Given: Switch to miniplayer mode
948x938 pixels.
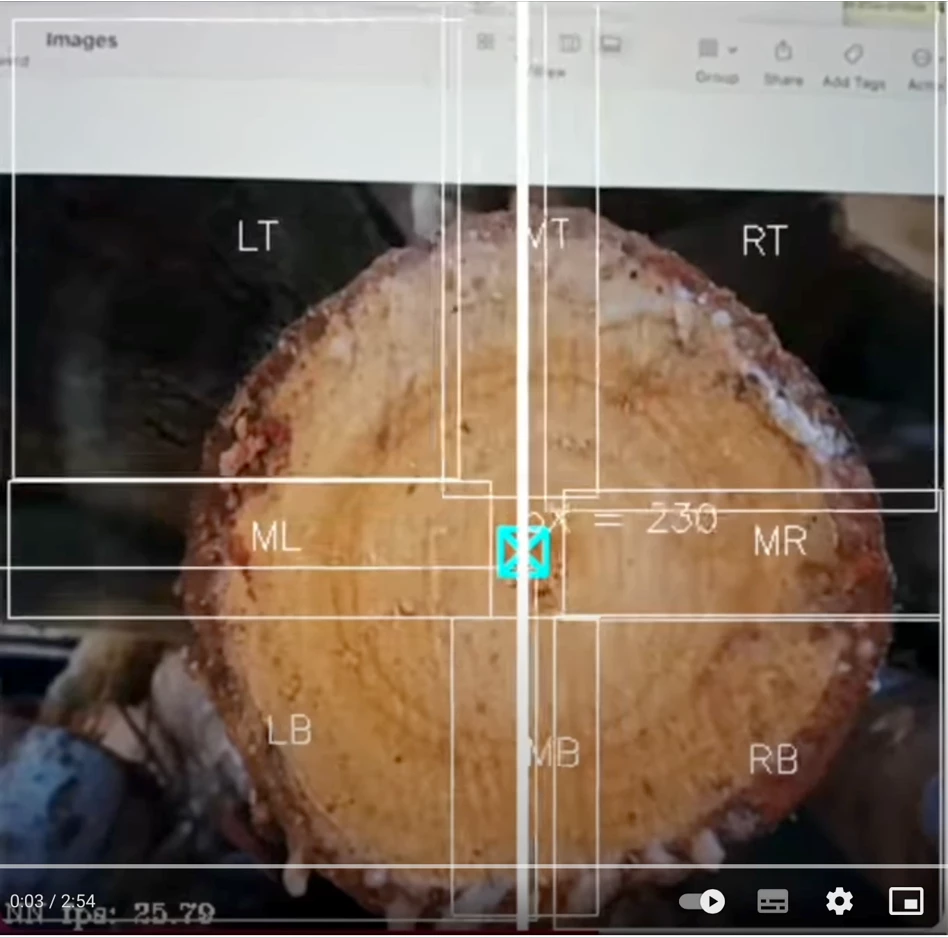Looking at the screenshot, I should [906, 902].
